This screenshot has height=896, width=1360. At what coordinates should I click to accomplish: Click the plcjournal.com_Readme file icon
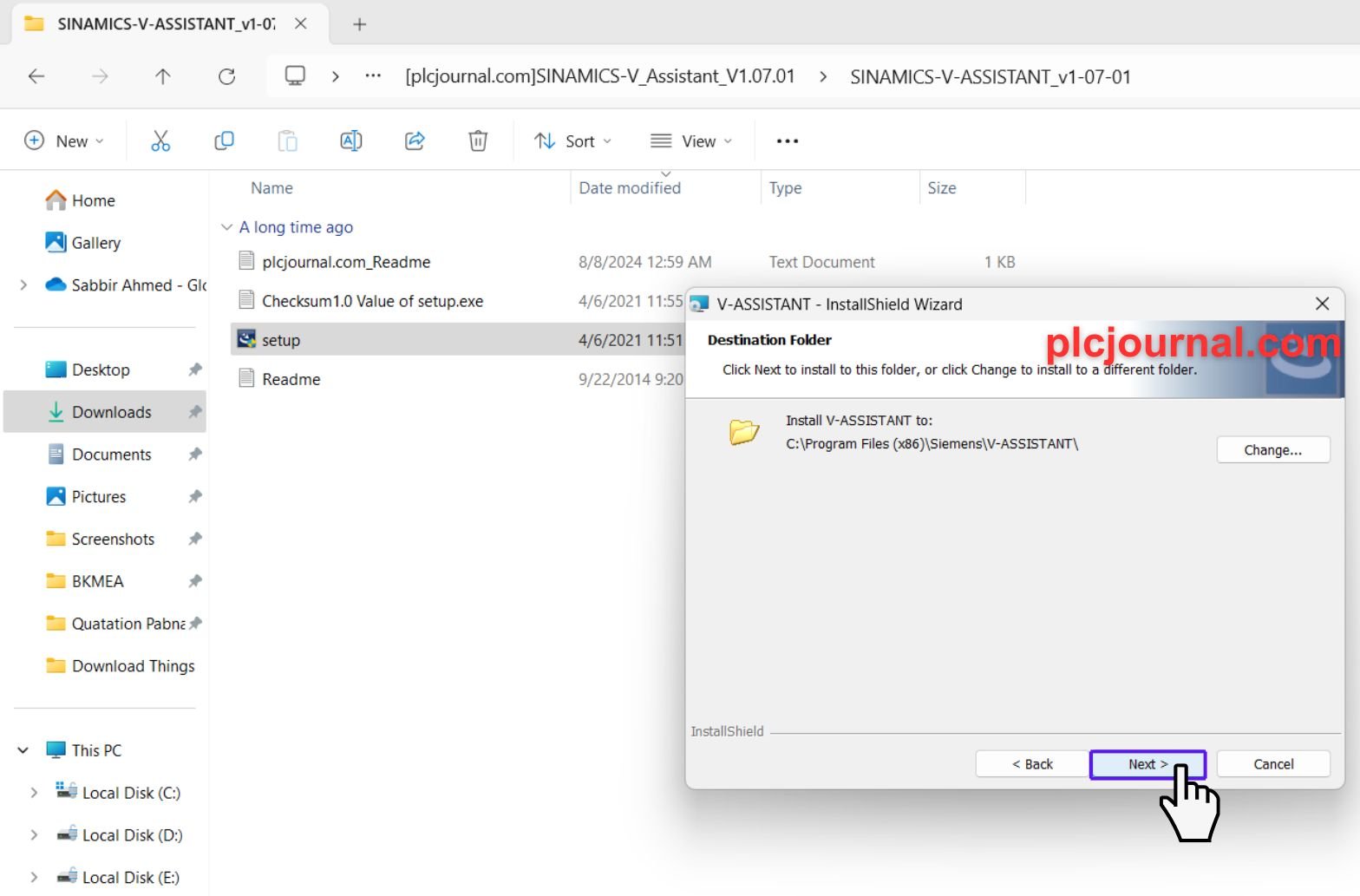(x=246, y=260)
